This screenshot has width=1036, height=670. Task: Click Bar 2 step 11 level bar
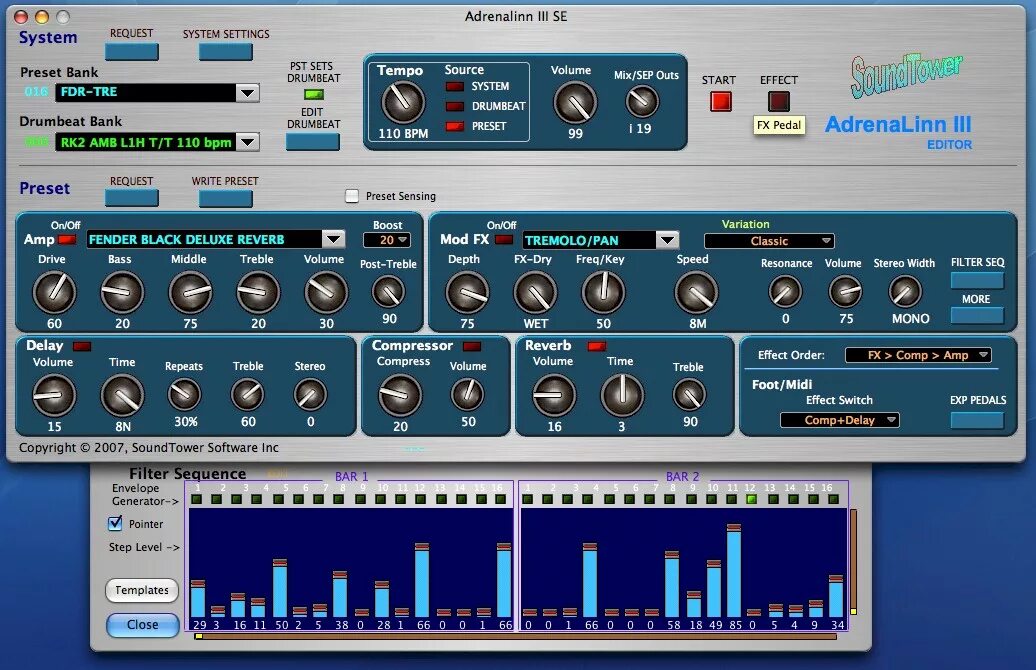point(733,570)
